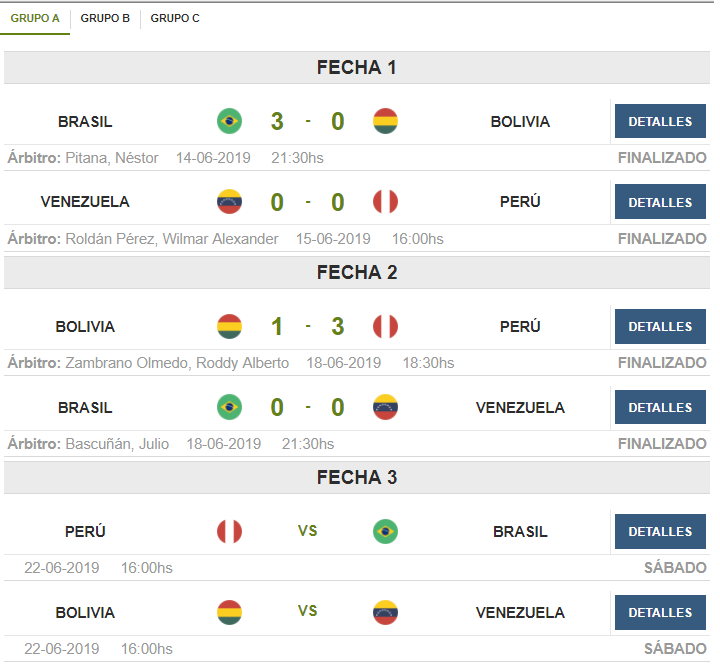Click Bolivia flag in Bolivia vs Venezuela fixture
Screen dimensions: 720x669
pyautogui.click(x=229, y=613)
